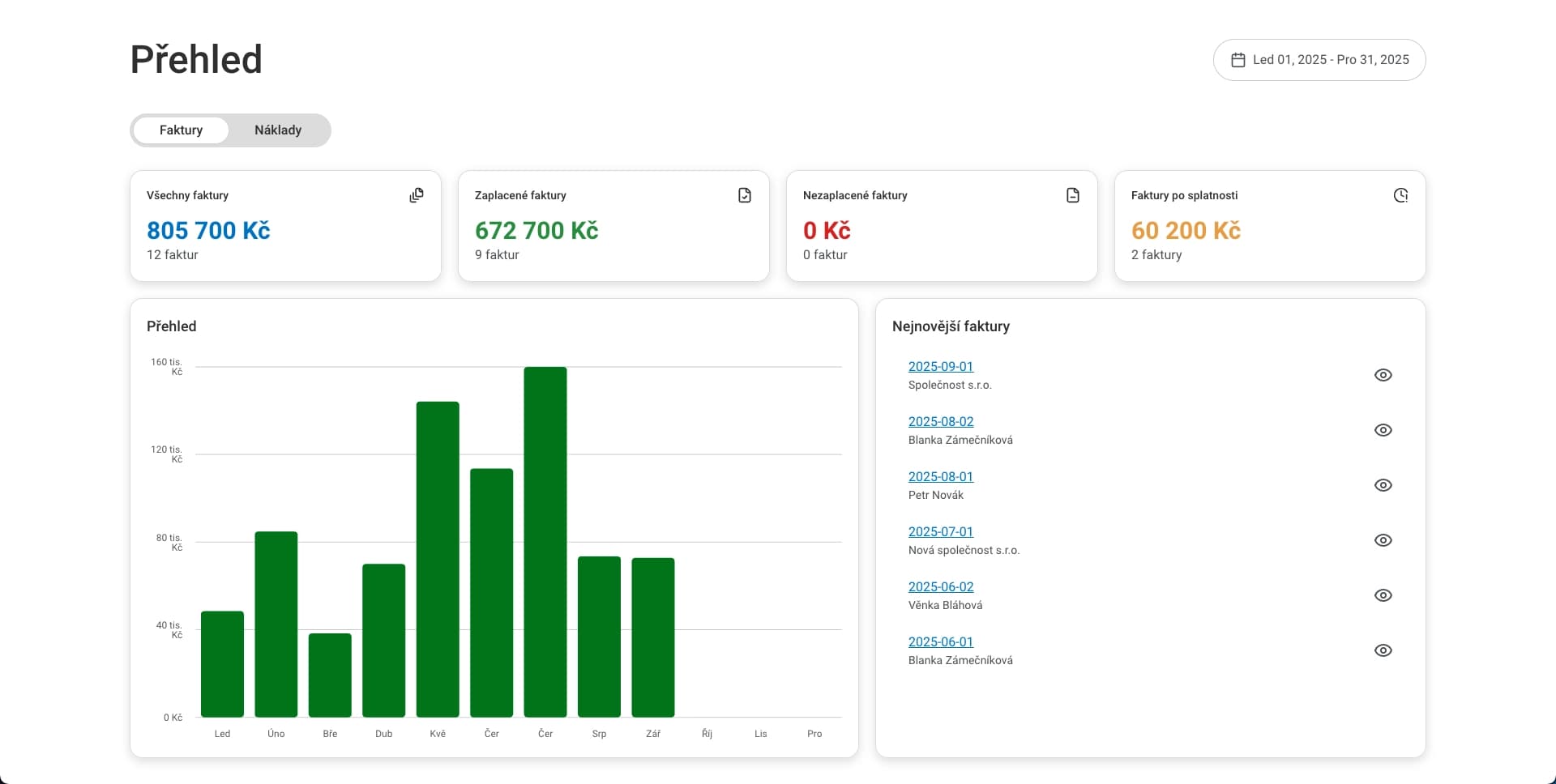Open invoice link 2025-07-01
Viewport: 1556px width, 784px height.
[x=940, y=531]
